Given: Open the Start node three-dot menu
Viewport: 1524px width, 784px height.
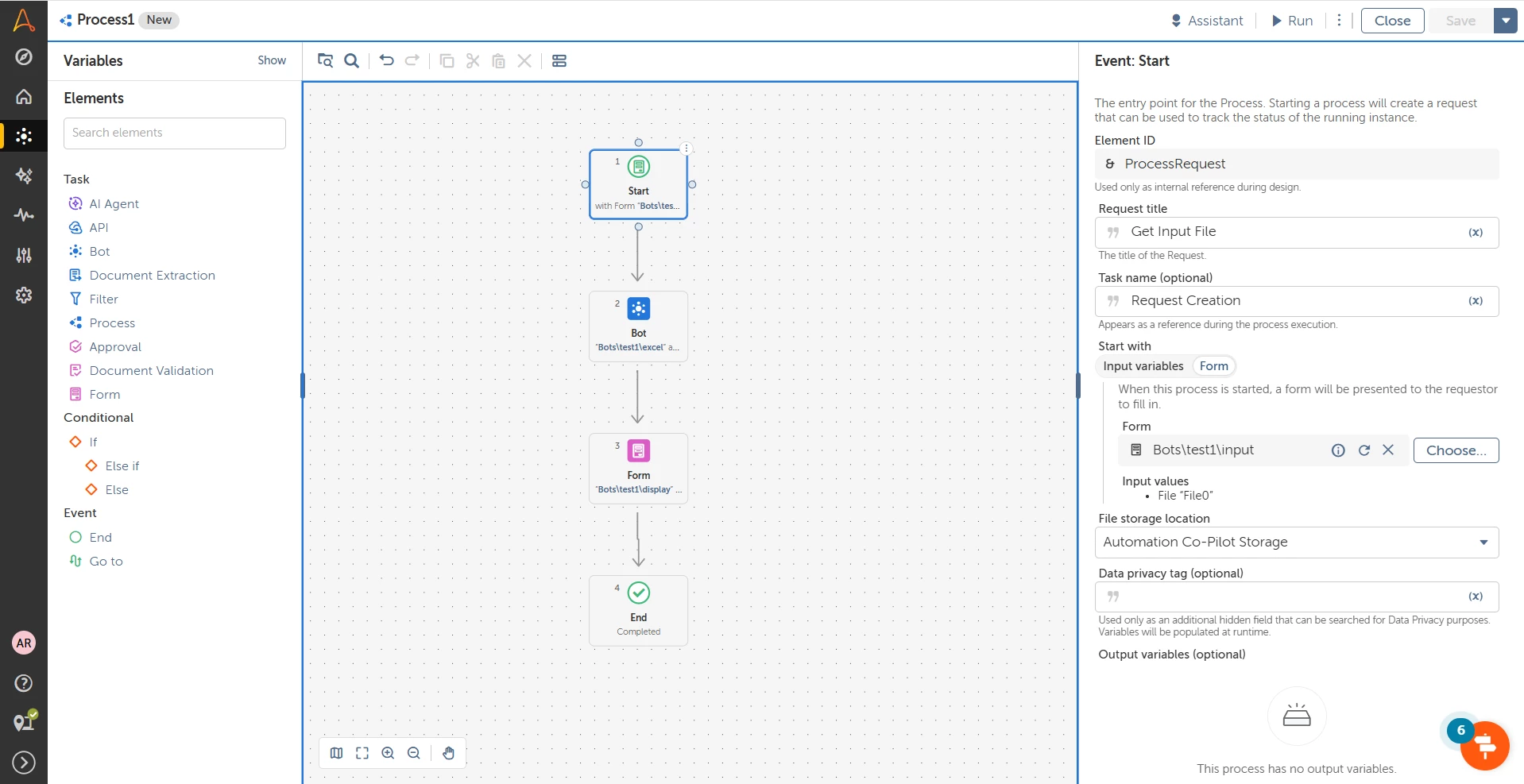Looking at the screenshot, I should click(x=687, y=149).
